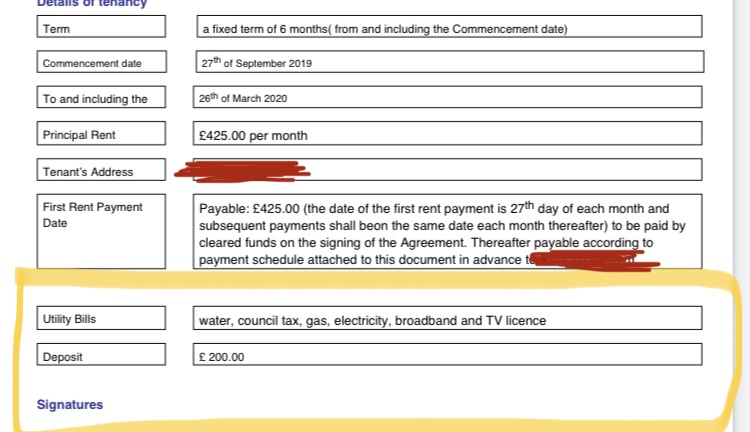Click the Principal Rent label box
The image size is (750, 432).
101,133
